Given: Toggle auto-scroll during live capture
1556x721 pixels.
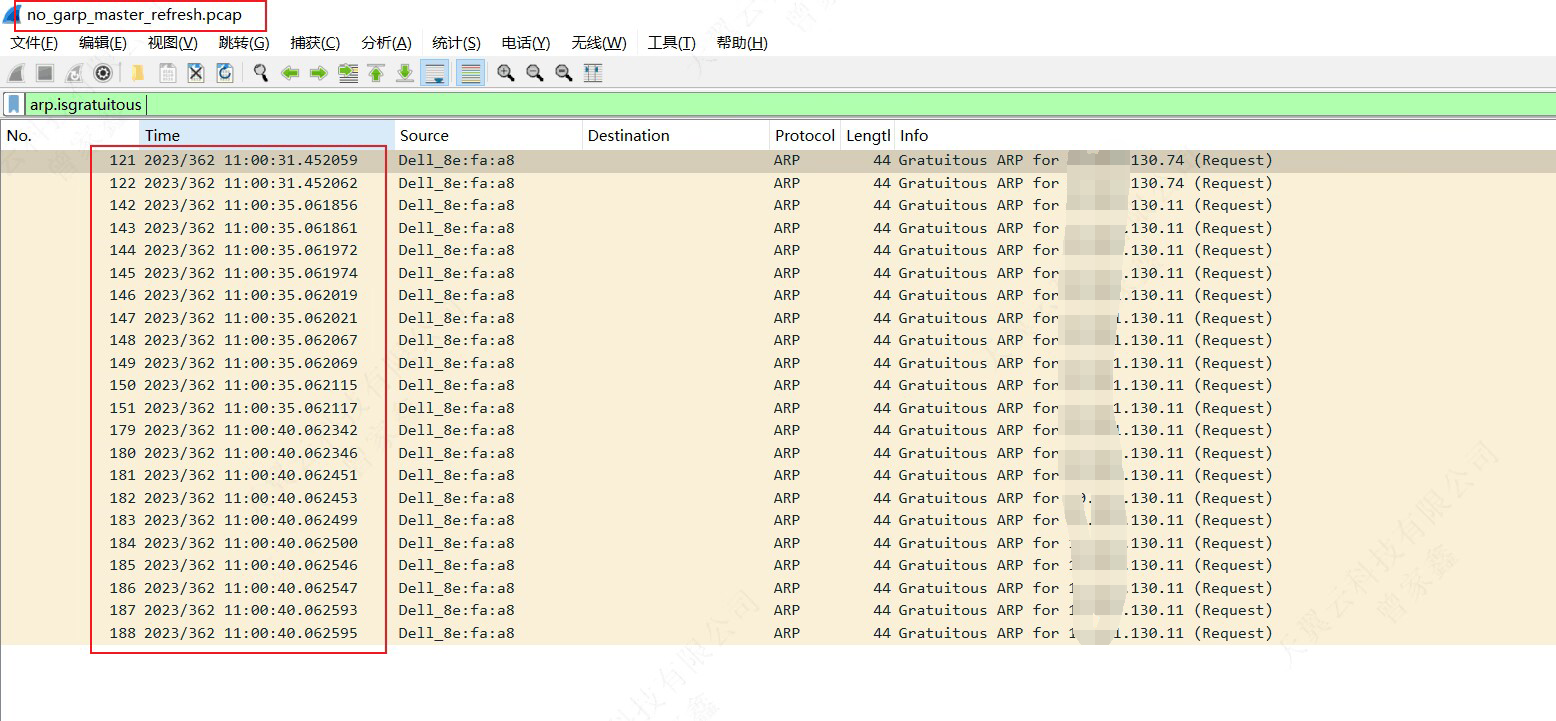Looking at the screenshot, I should pos(435,73).
